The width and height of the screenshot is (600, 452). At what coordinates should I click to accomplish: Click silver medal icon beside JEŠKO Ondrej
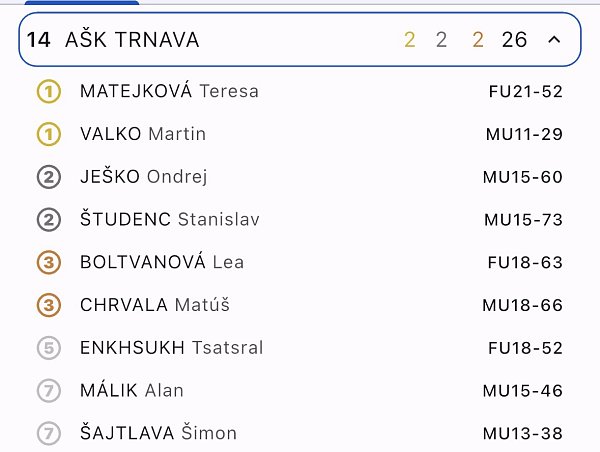[48, 177]
